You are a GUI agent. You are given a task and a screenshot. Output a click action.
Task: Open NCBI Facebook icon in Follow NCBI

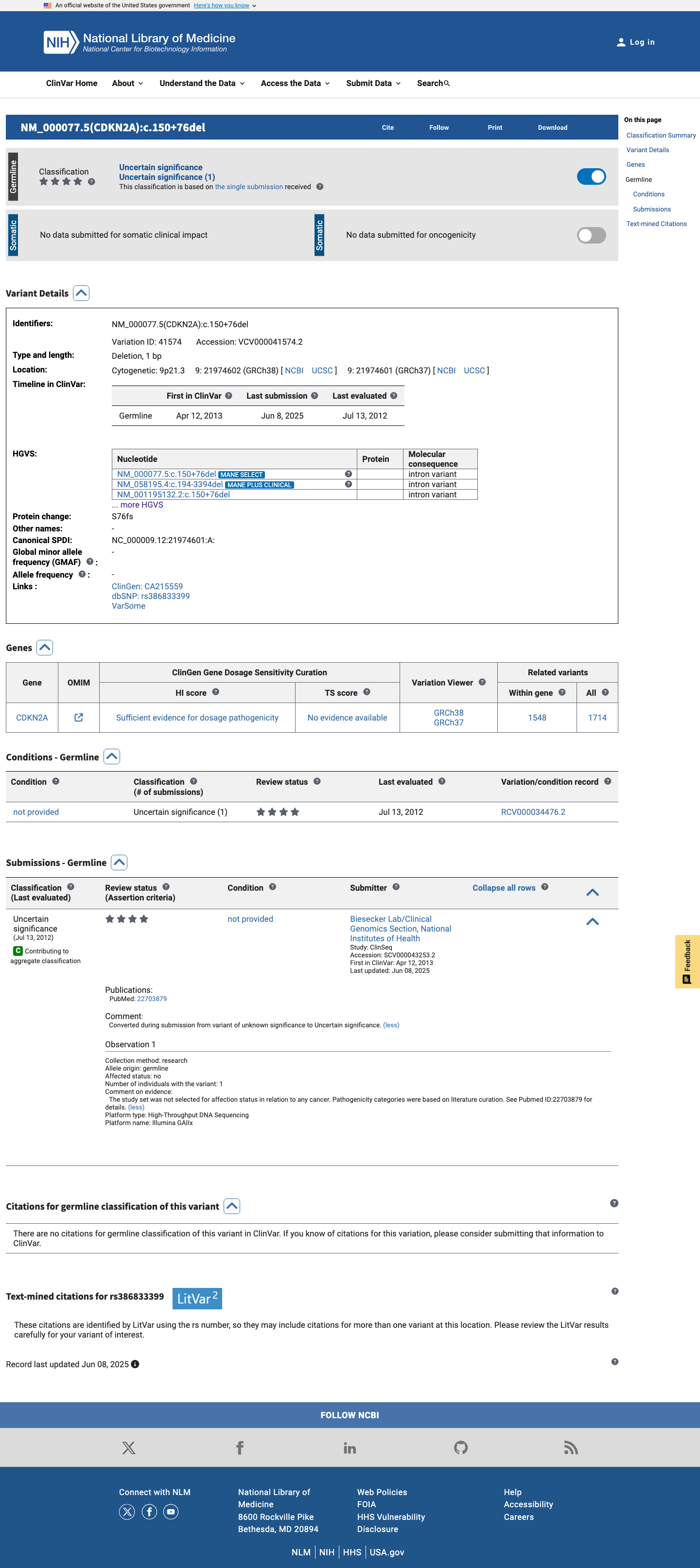[240, 1447]
